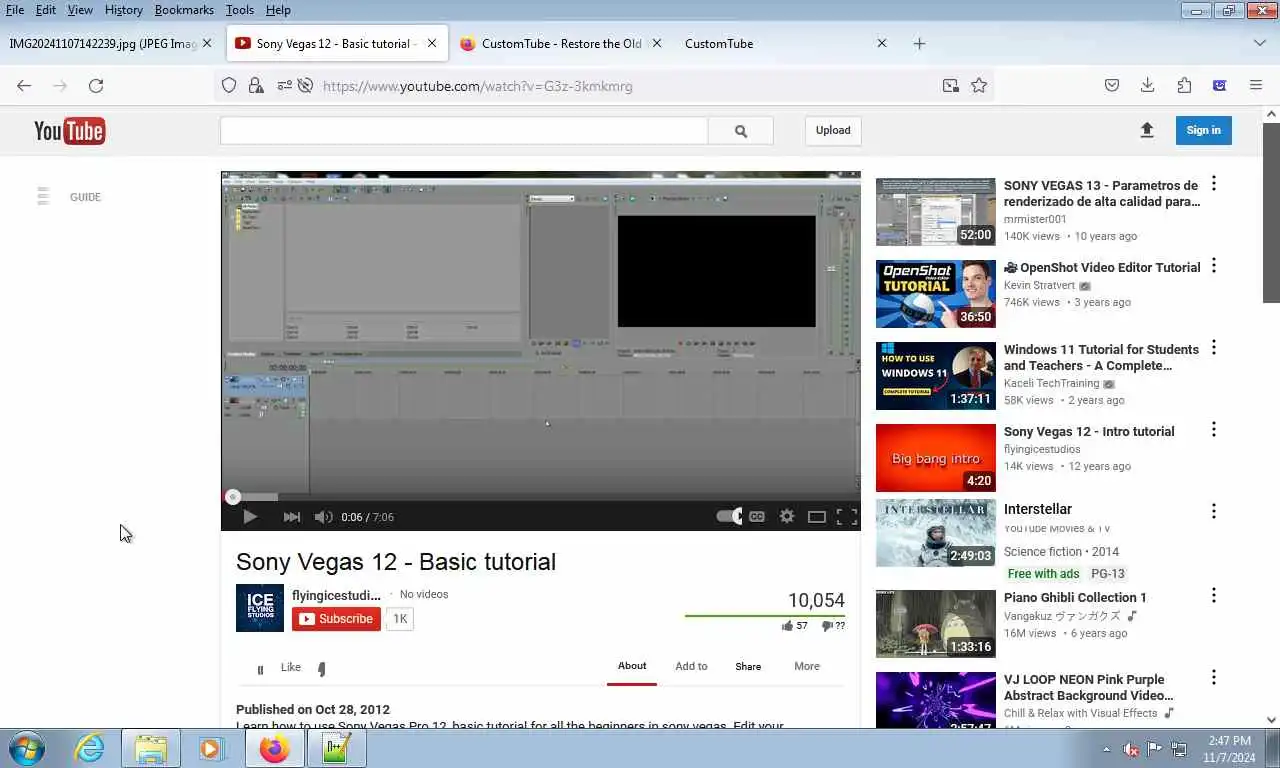Open options for Interstellar movie
The height and width of the screenshot is (768, 1280).
tap(1214, 511)
